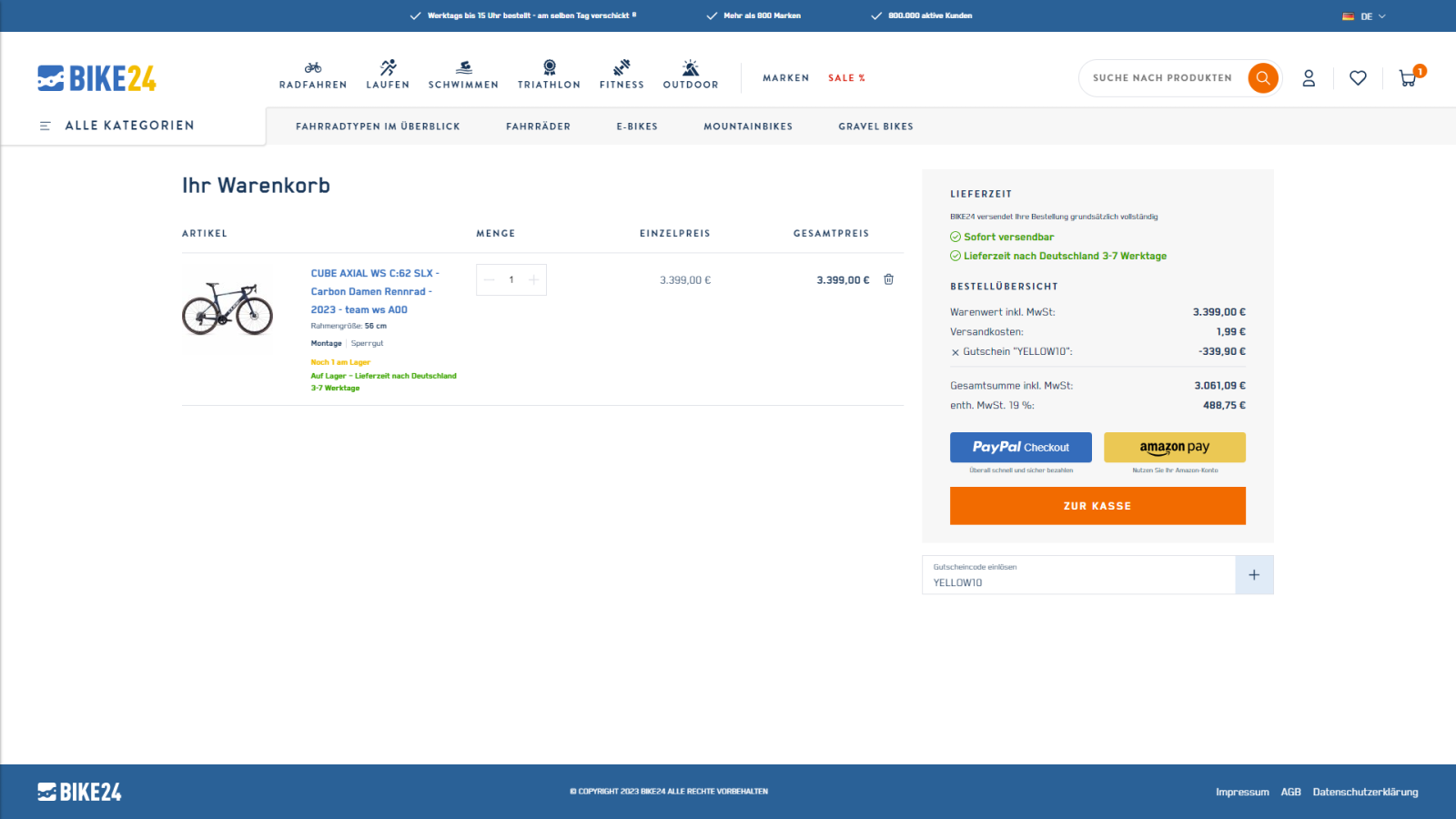The width and height of the screenshot is (1456, 819).
Task: Click the orange search magnifier icon
Action: [x=1262, y=78]
